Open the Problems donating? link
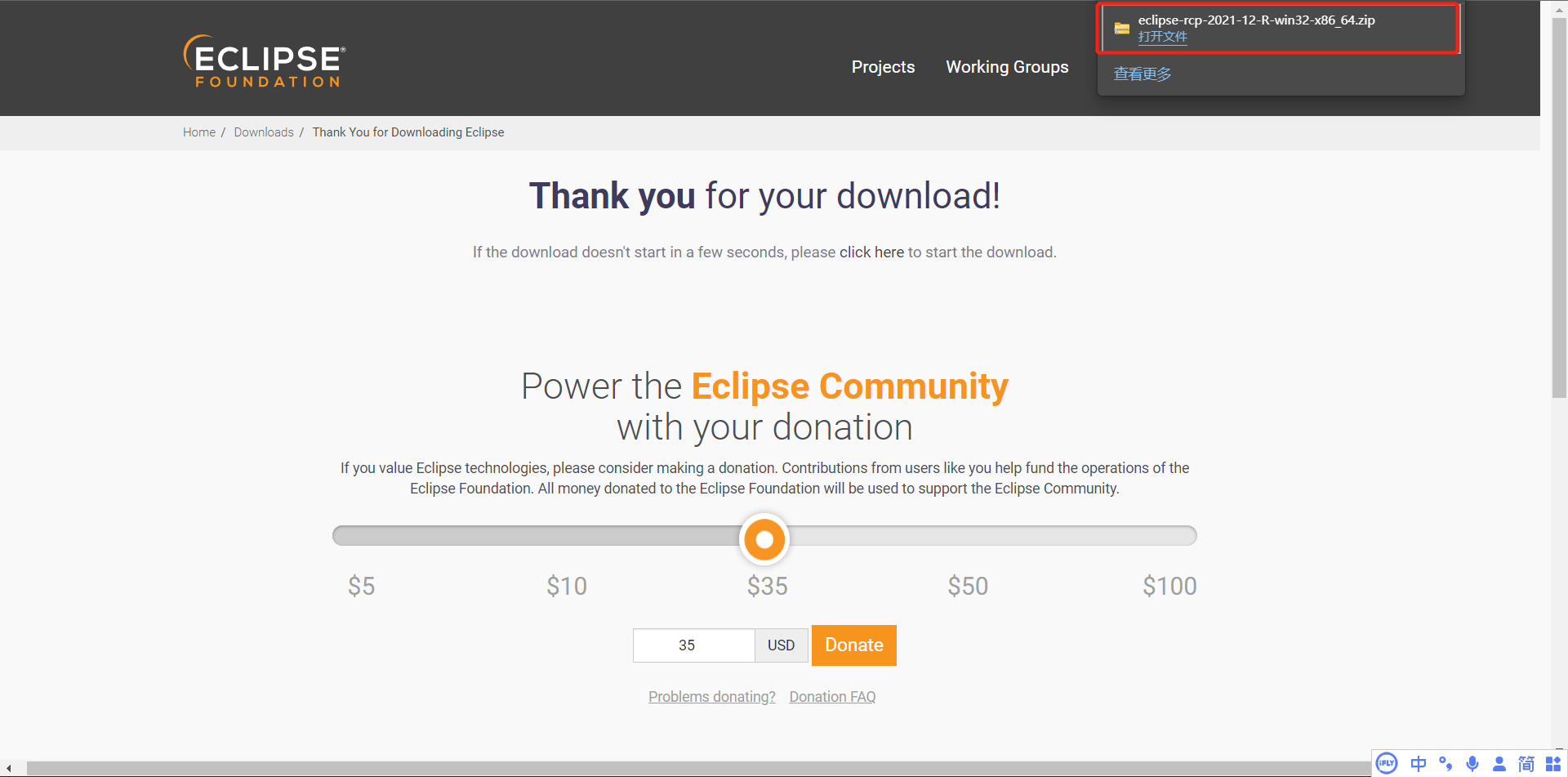Viewport: 1568px width, 777px height. 712,697
